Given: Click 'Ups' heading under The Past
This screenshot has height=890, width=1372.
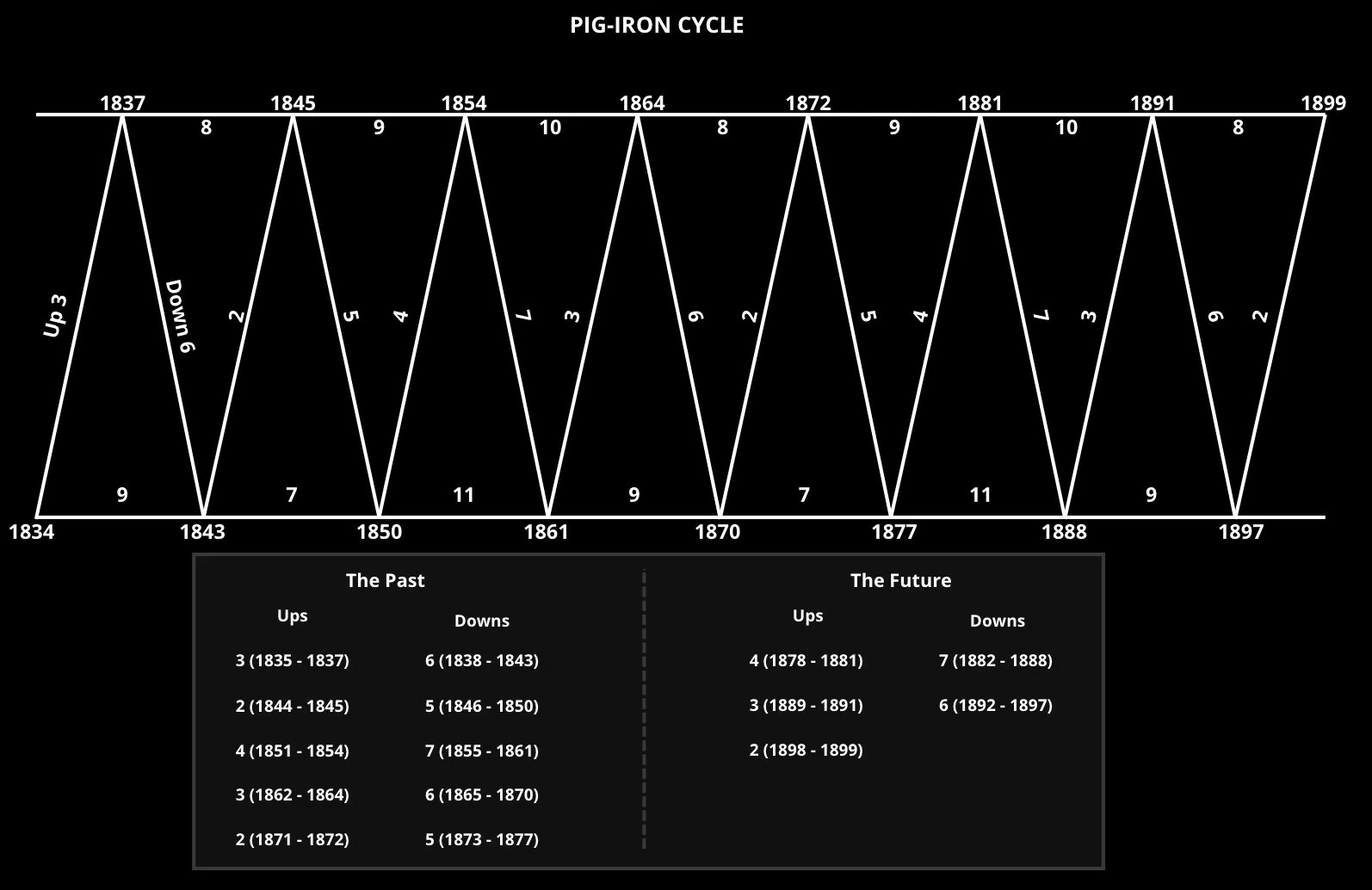Looking at the screenshot, I should point(293,616).
